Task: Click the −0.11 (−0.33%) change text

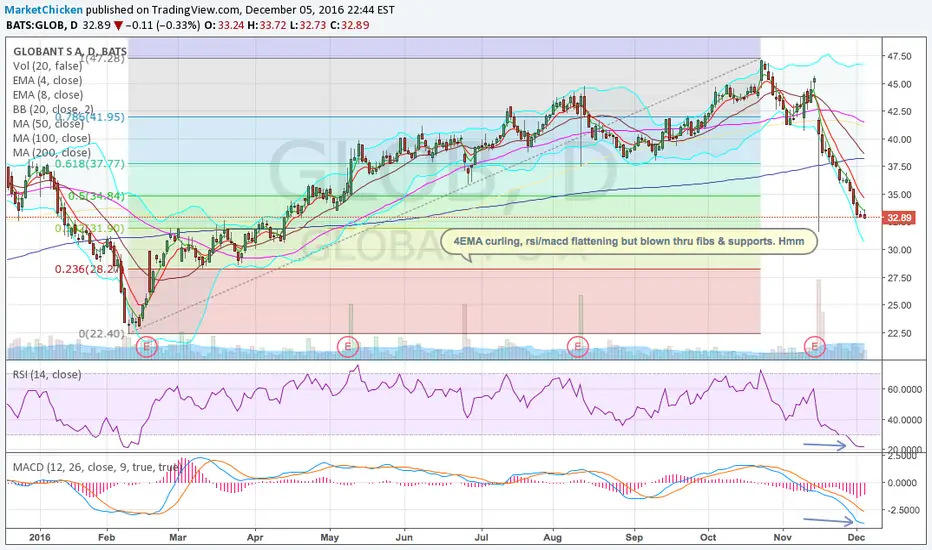Action: coord(162,26)
